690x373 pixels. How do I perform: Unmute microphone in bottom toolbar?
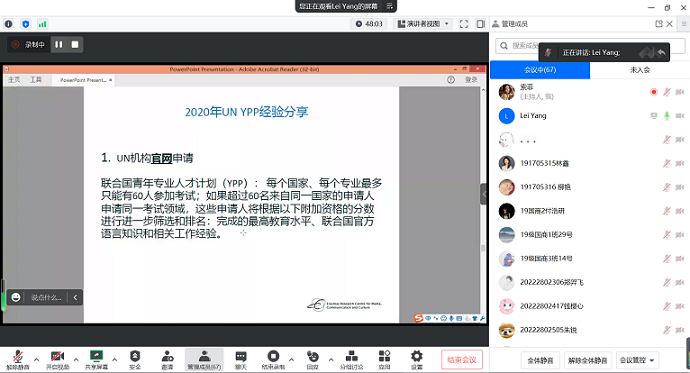18,359
